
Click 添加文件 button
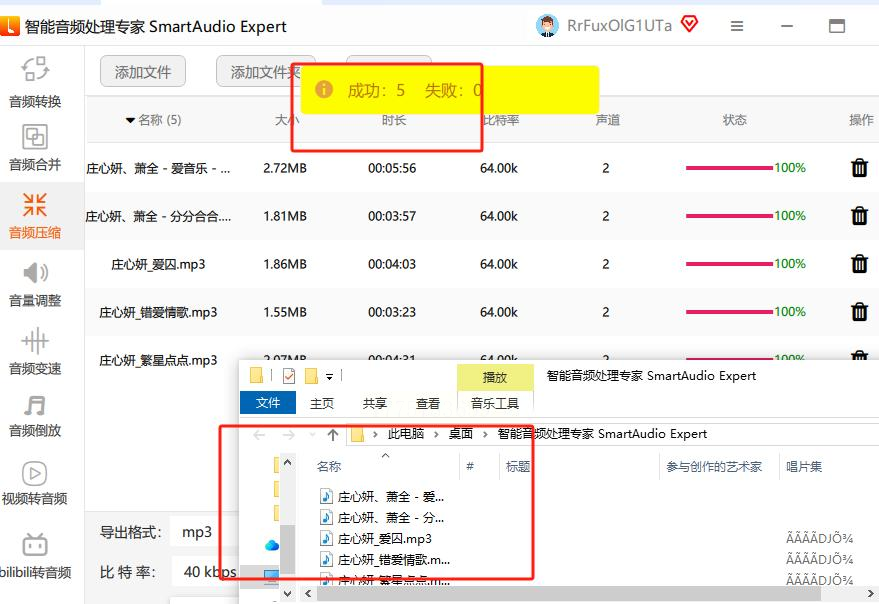click(x=143, y=71)
